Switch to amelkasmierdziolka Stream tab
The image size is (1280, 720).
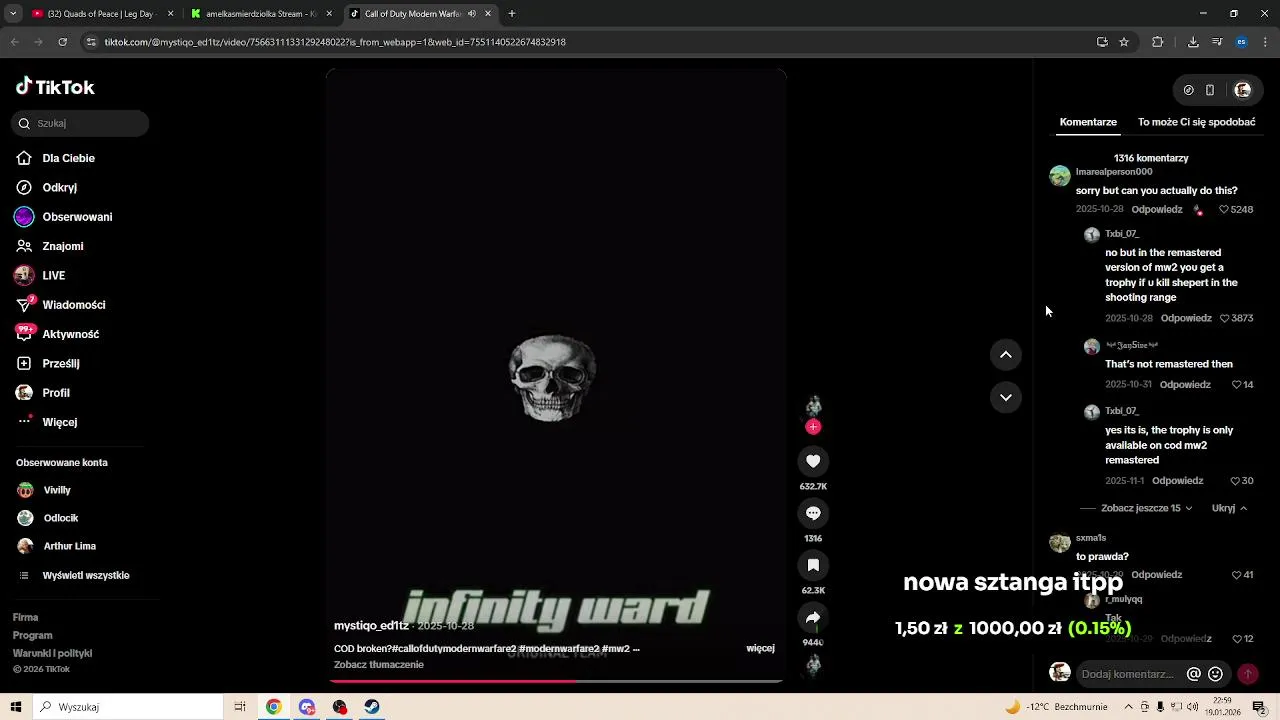coord(262,14)
